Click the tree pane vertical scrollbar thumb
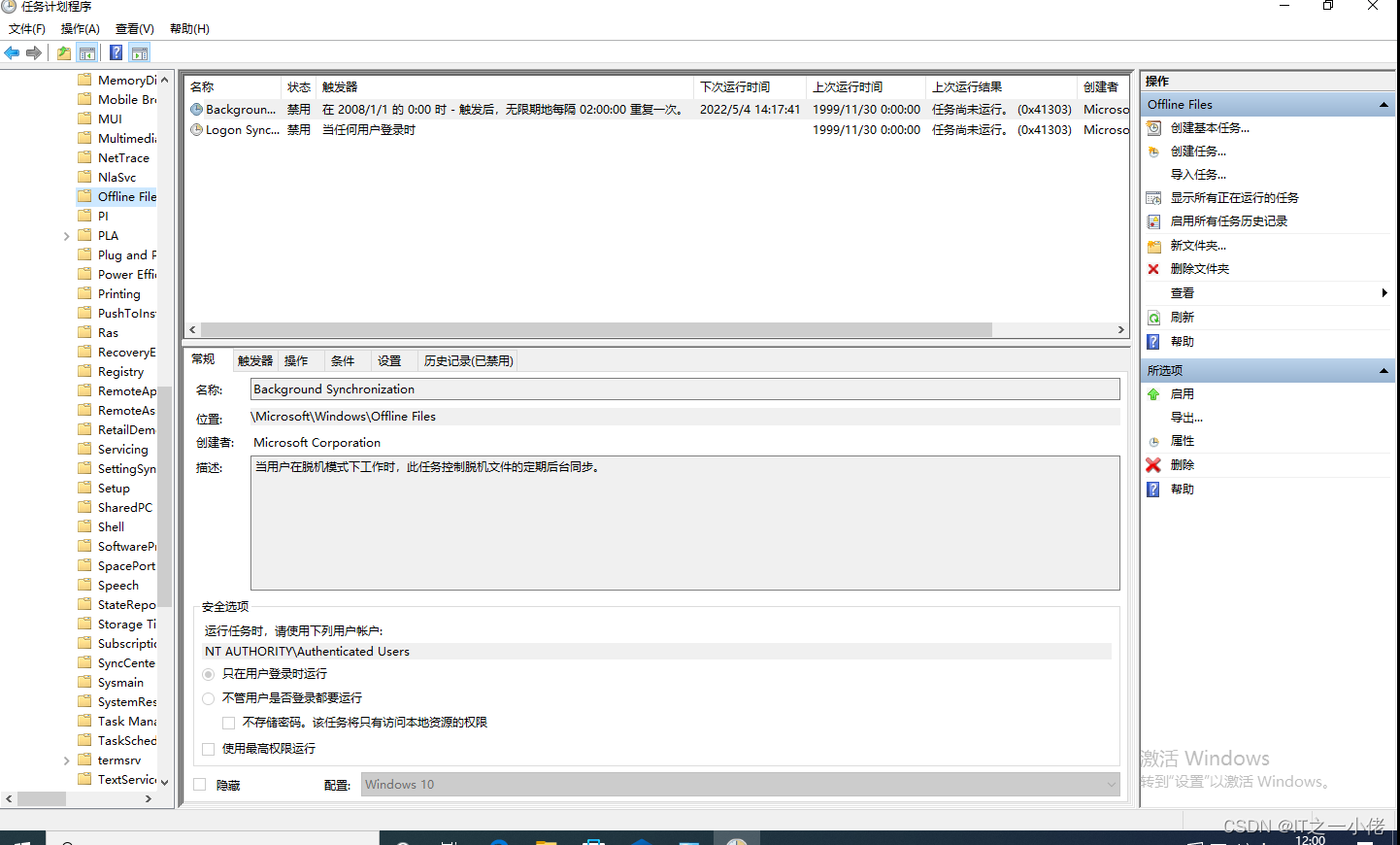 tap(165, 495)
